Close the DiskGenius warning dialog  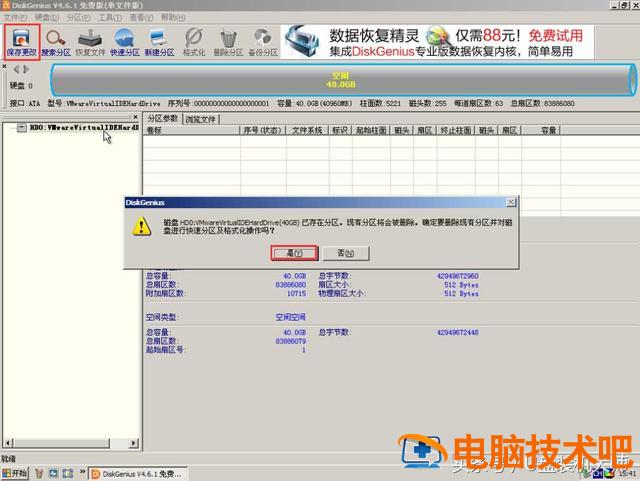(511, 202)
